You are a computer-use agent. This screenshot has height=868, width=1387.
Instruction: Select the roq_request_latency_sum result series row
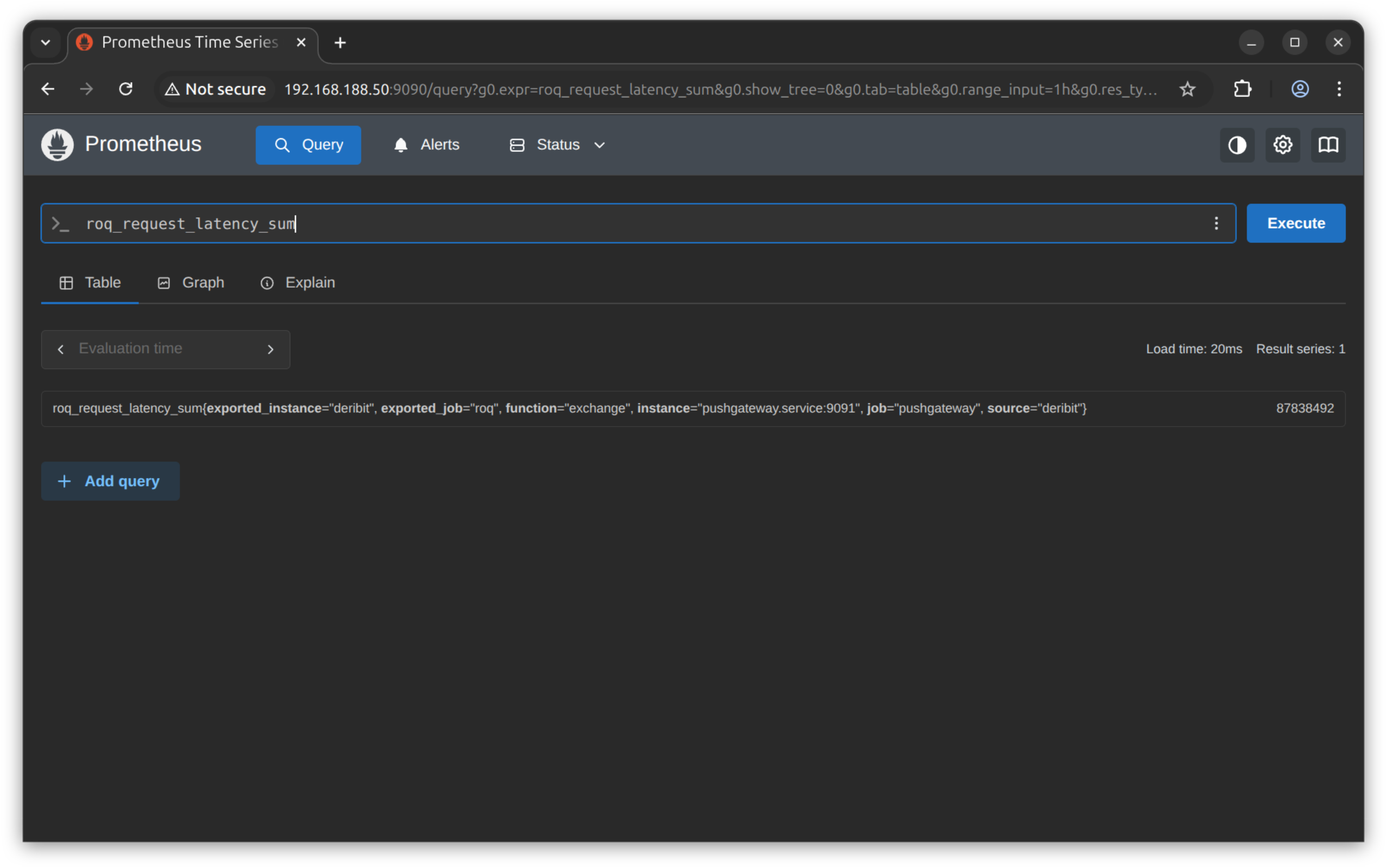[693, 409]
